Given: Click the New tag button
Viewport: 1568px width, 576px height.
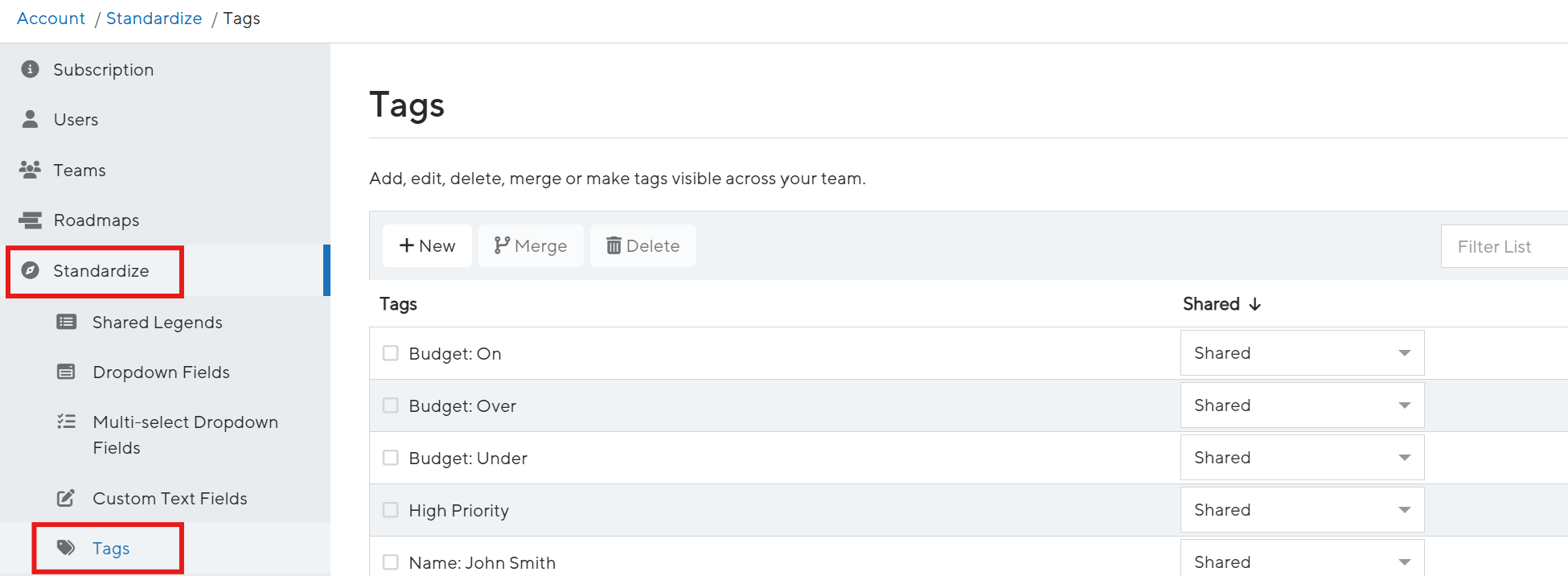Looking at the screenshot, I should (427, 245).
